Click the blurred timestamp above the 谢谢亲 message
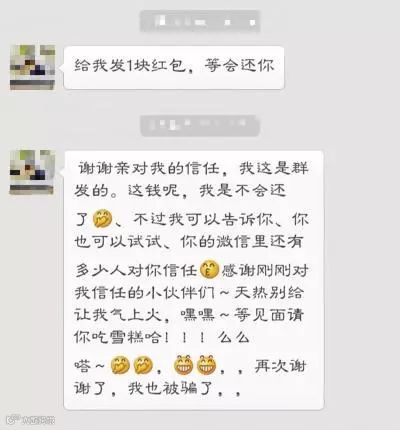The width and height of the screenshot is (400, 430). point(200,126)
